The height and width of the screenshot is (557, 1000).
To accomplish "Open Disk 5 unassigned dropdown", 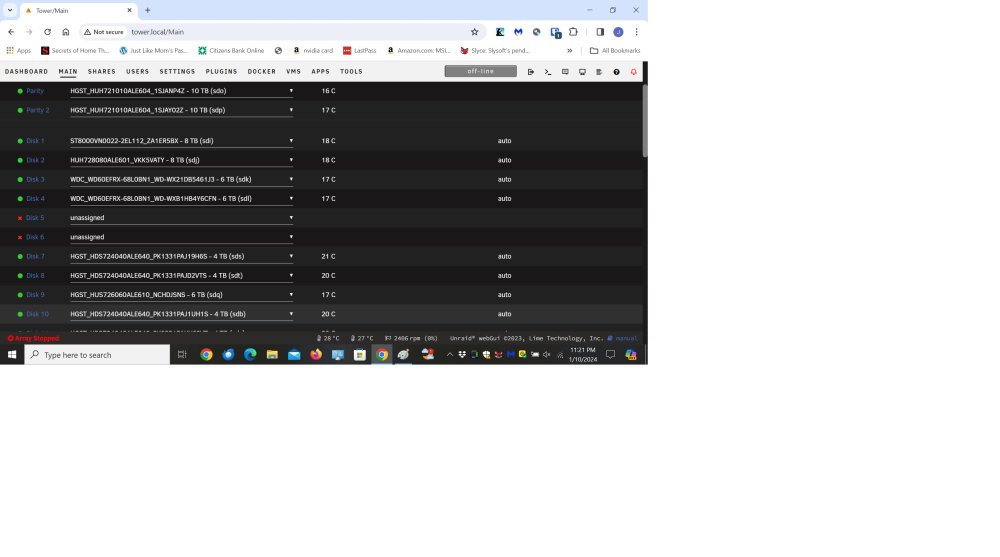I will tap(182, 218).
